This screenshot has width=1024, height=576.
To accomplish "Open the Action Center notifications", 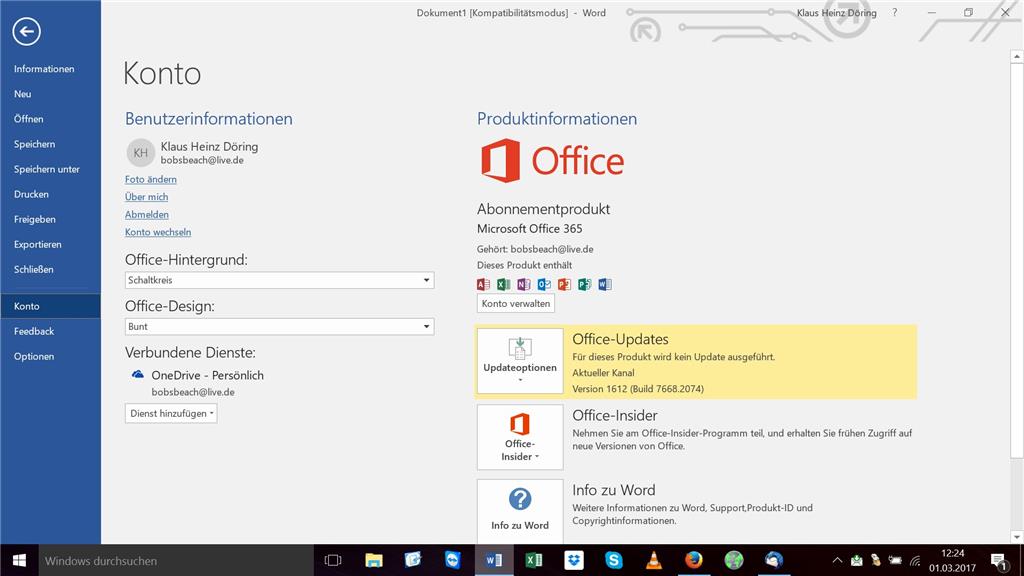I will 998,560.
